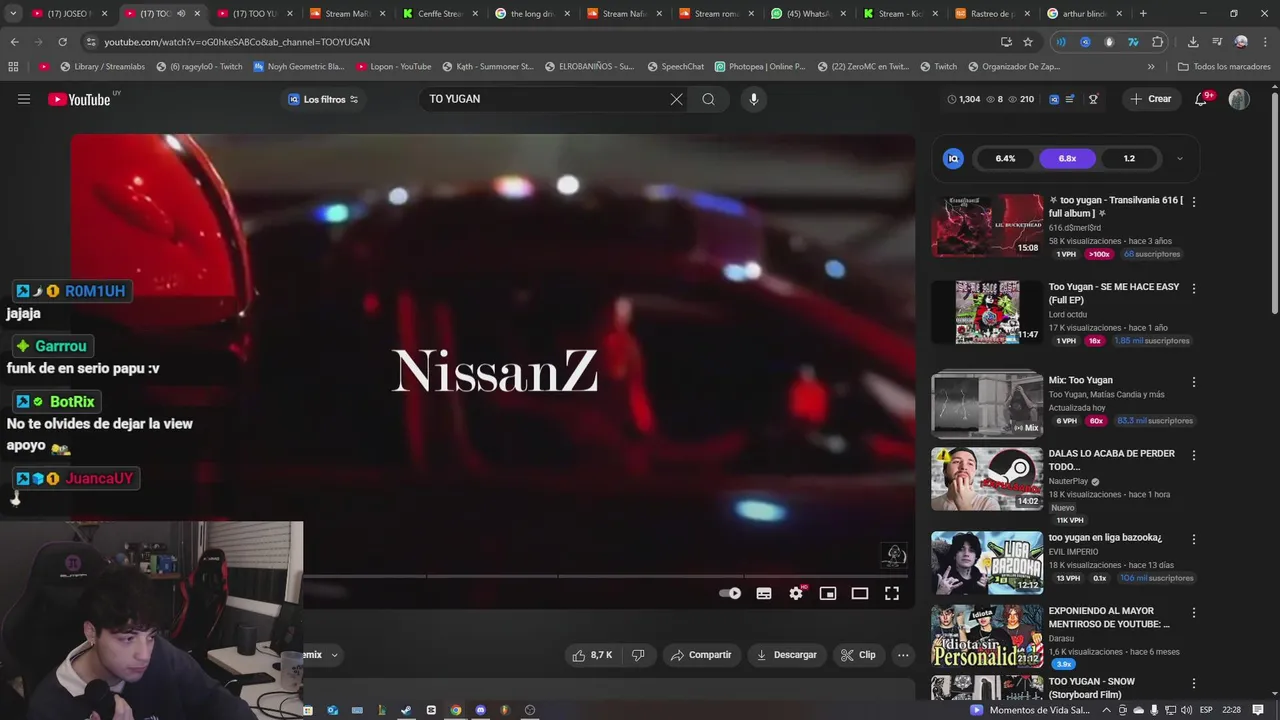Open the YouTube hamburger guide menu
This screenshot has width=1280, height=720.
[x=24, y=99]
